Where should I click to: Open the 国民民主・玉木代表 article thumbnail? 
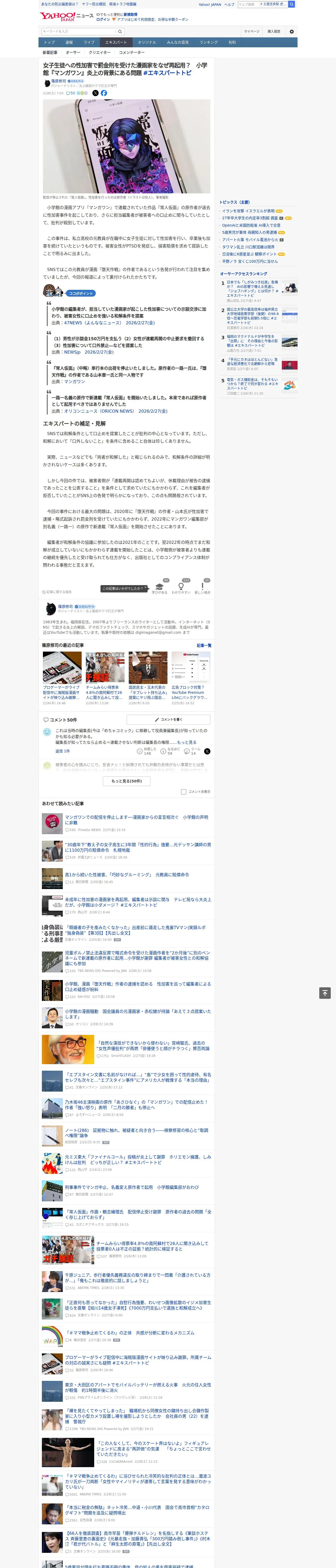click(x=148, y=668)
